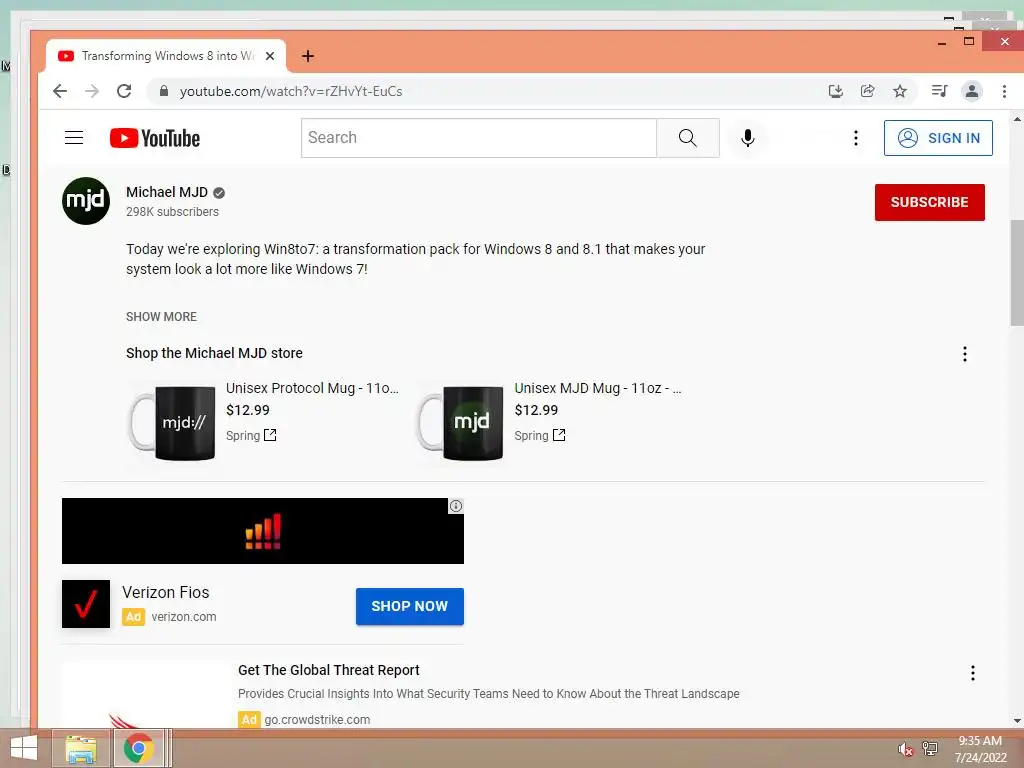Open the YouTube hamburger guide menu

tap(74, 138)
